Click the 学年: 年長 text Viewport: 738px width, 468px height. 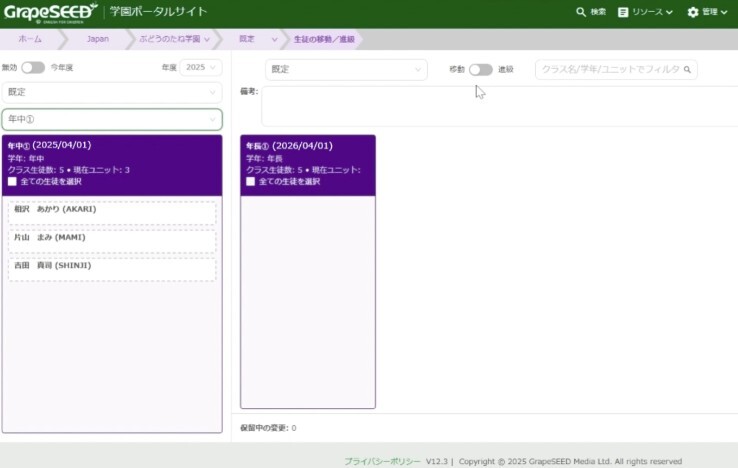[264, 159]
